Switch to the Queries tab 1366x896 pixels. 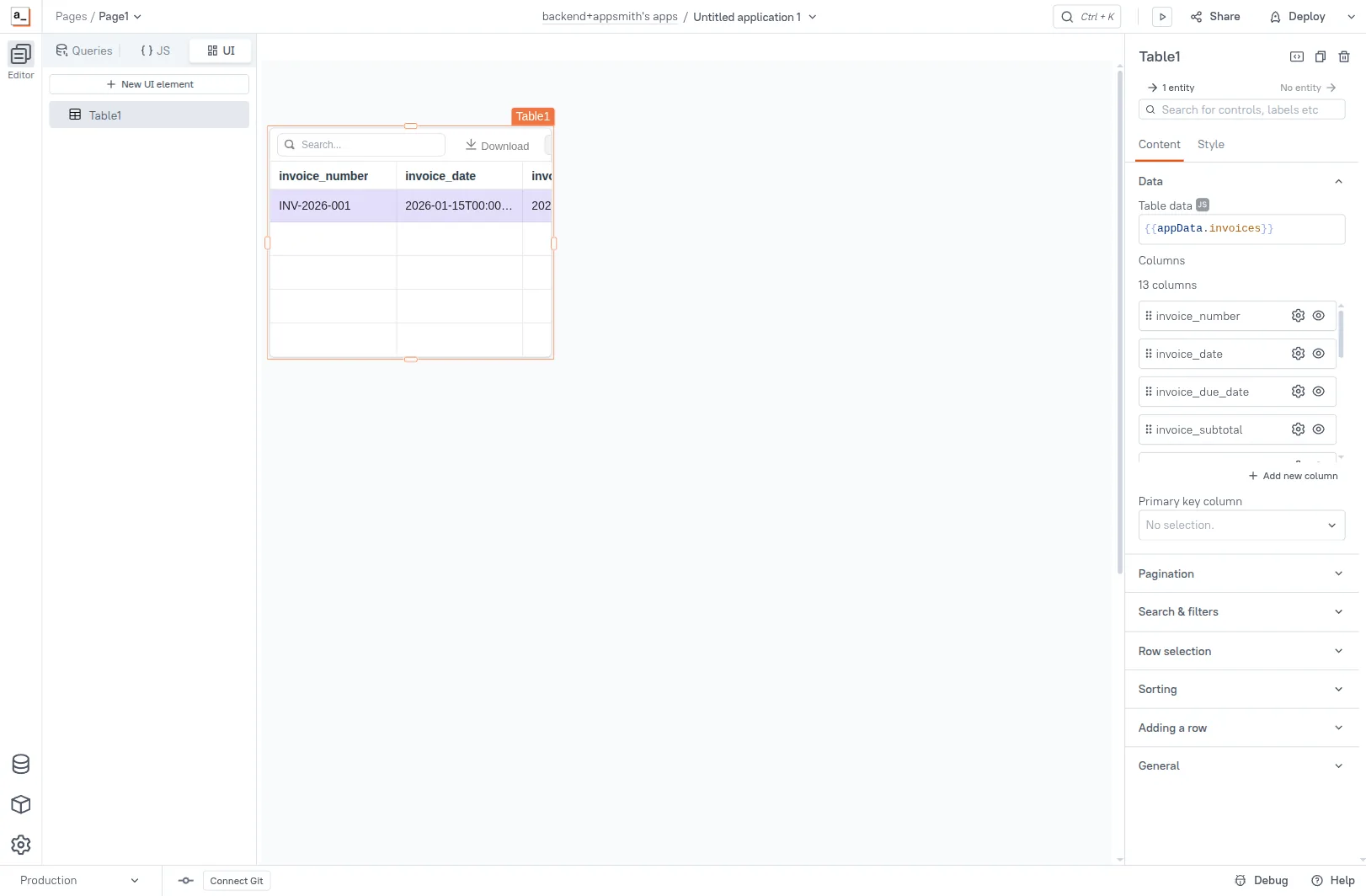tap(84, 51)
